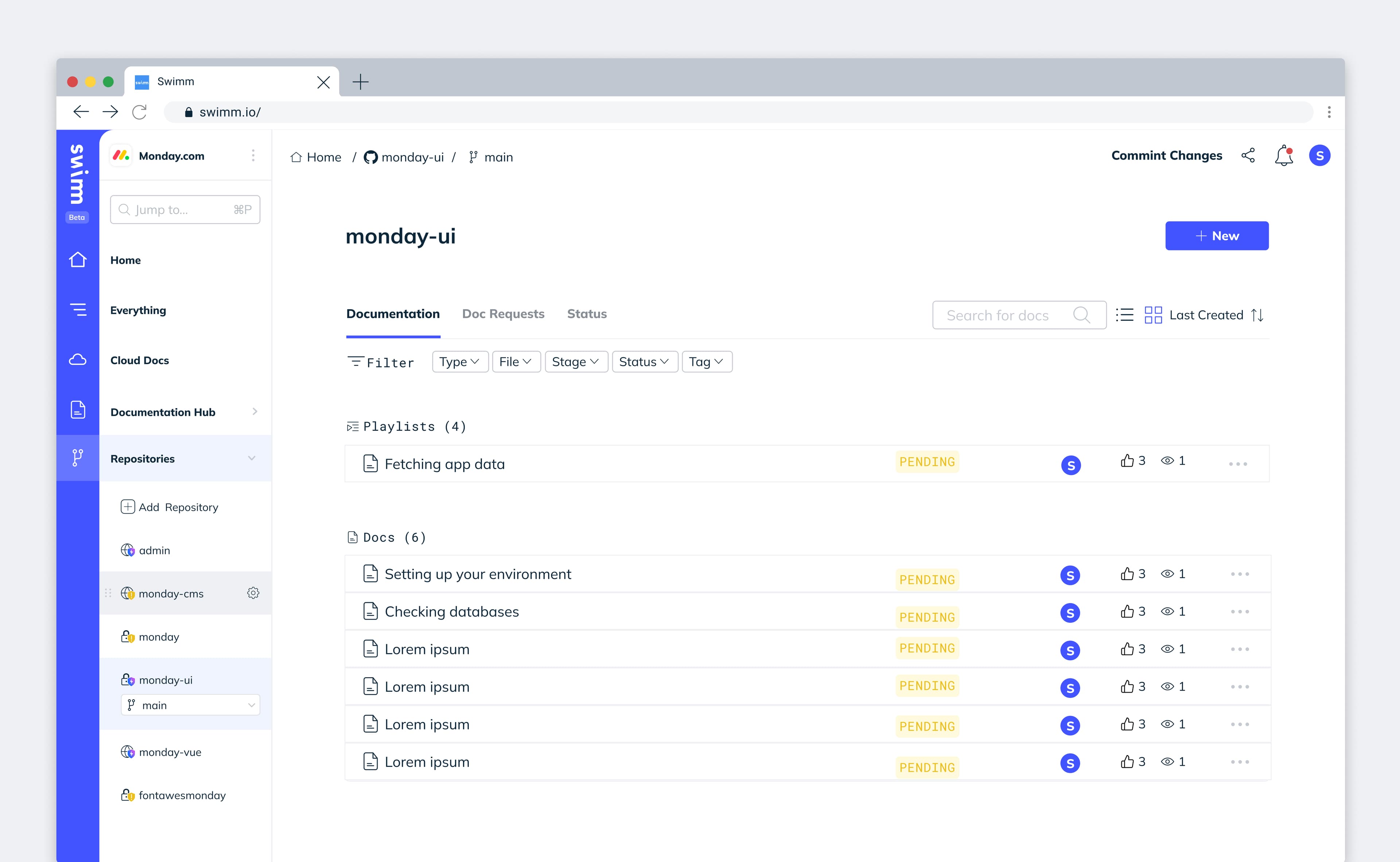Open the Tag filter dropdown

(707, 362)
